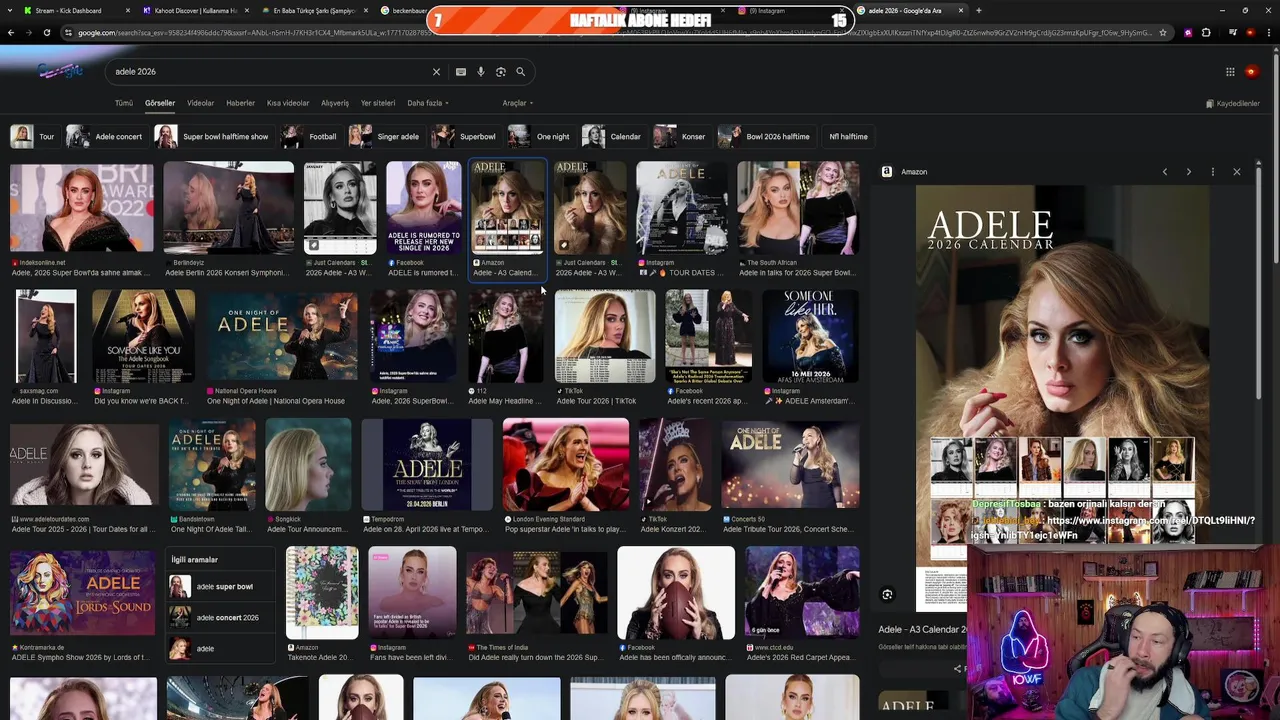The image size is (1280, 720).
Task: Click the browser address bar URL
Action: [x=610, y=33]
